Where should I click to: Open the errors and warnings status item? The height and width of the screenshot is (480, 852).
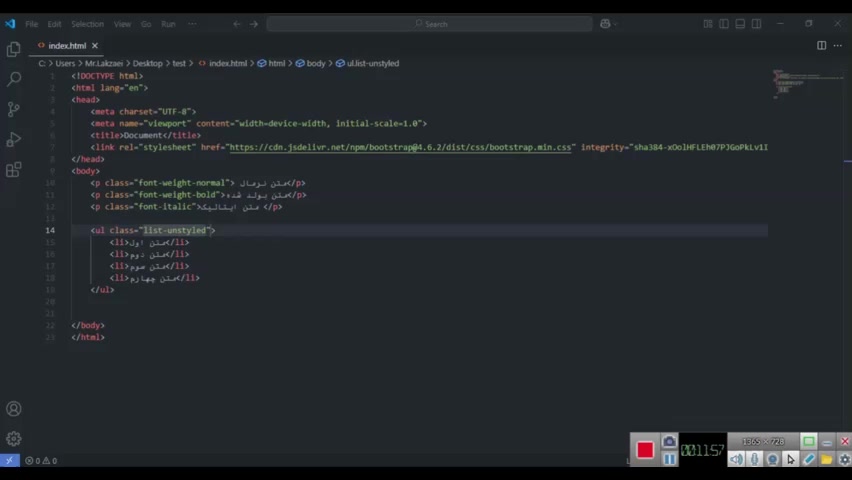point(41,460)
